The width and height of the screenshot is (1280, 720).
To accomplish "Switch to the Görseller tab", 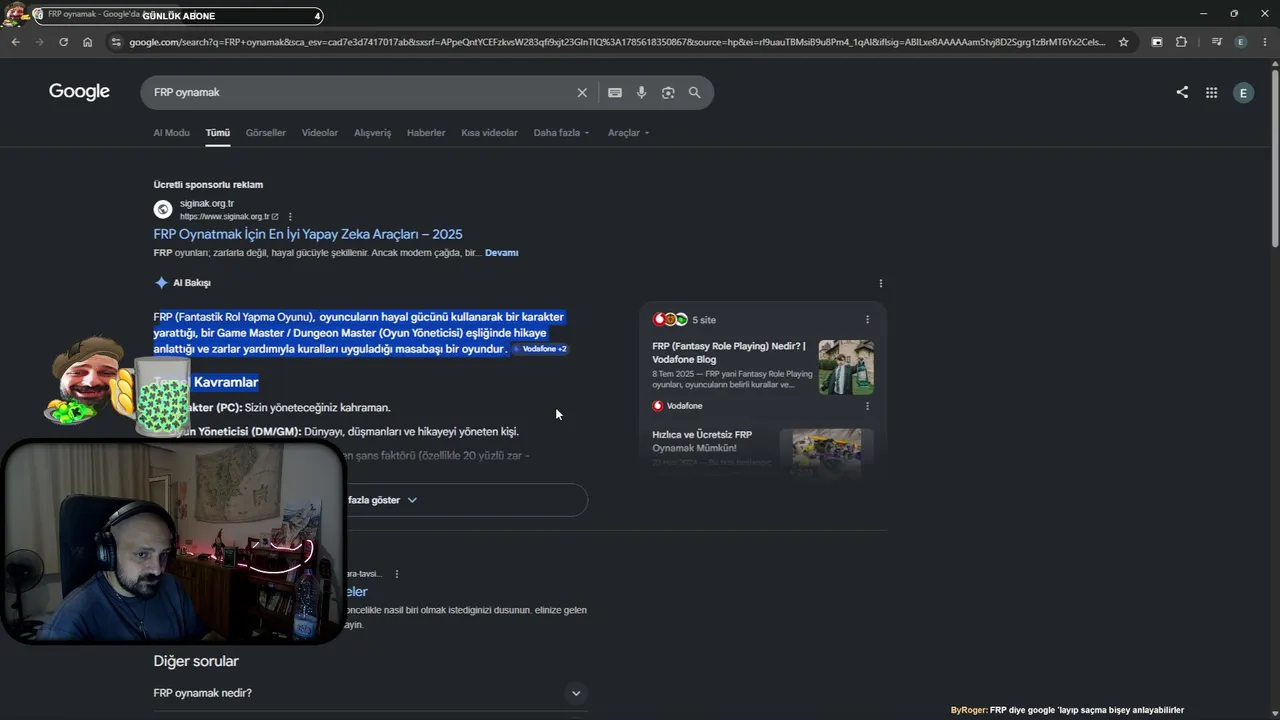I will point(266,133).
